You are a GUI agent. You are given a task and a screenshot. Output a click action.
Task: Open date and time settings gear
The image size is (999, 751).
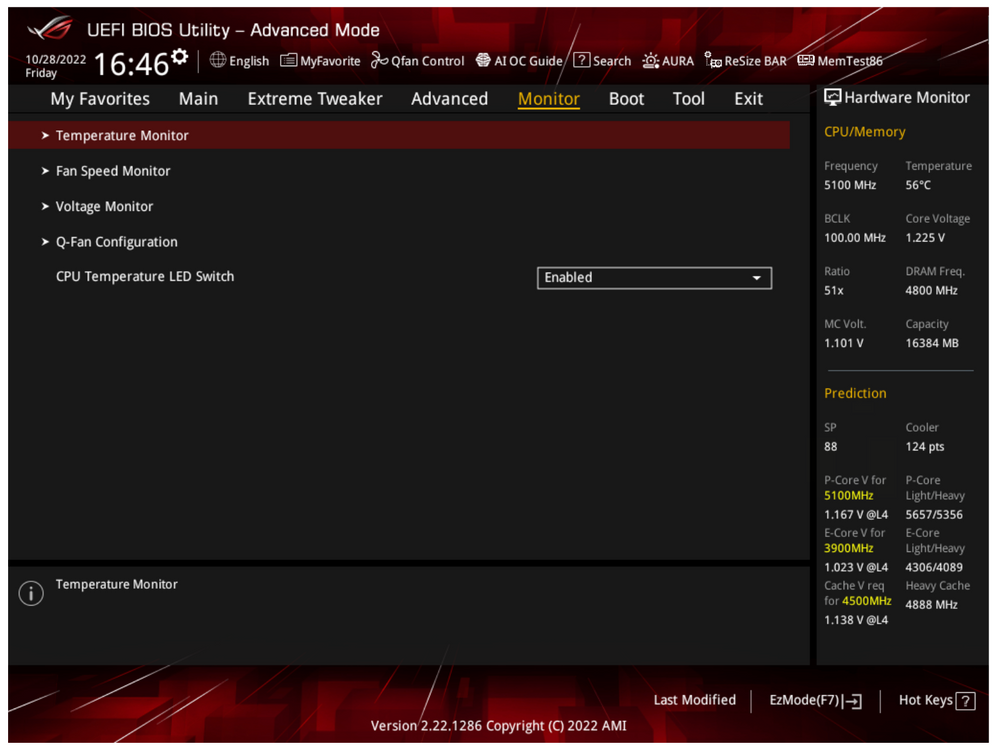pyautogui.click(x=180, y=57)
